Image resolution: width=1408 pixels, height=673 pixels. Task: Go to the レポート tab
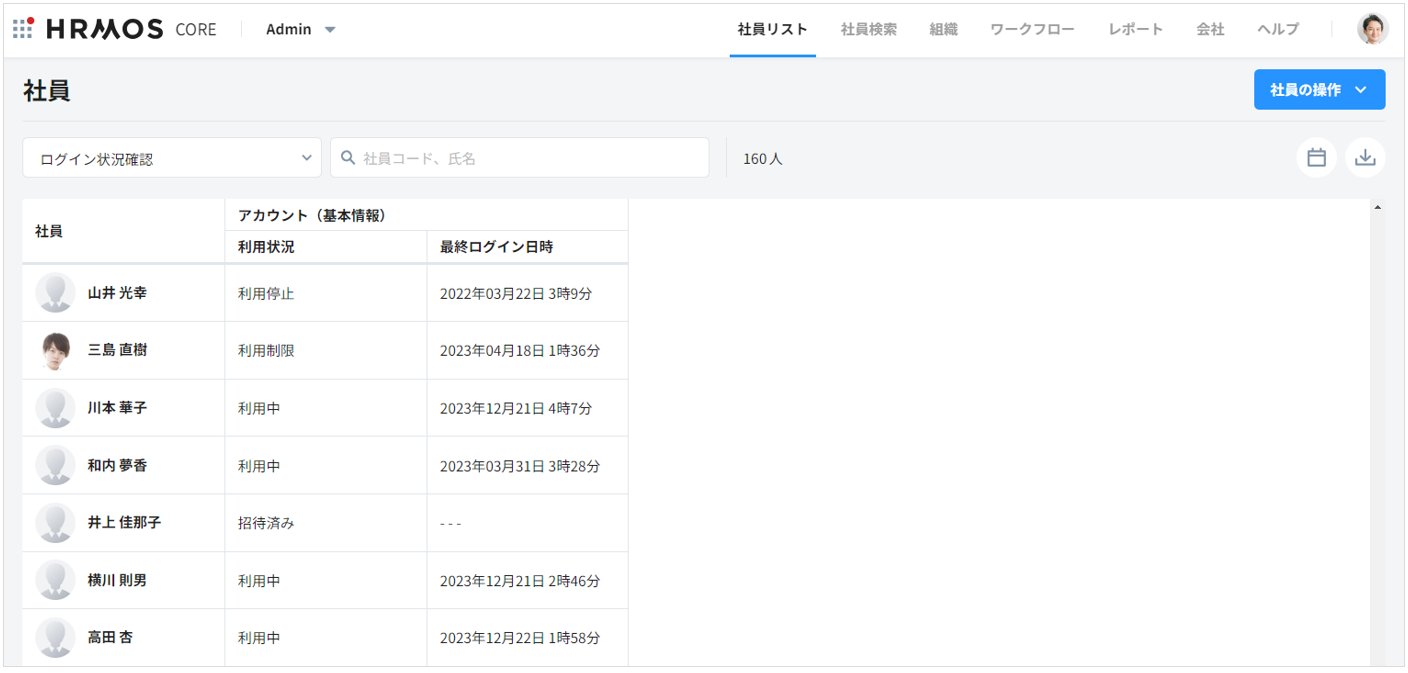coord(1135,29)
